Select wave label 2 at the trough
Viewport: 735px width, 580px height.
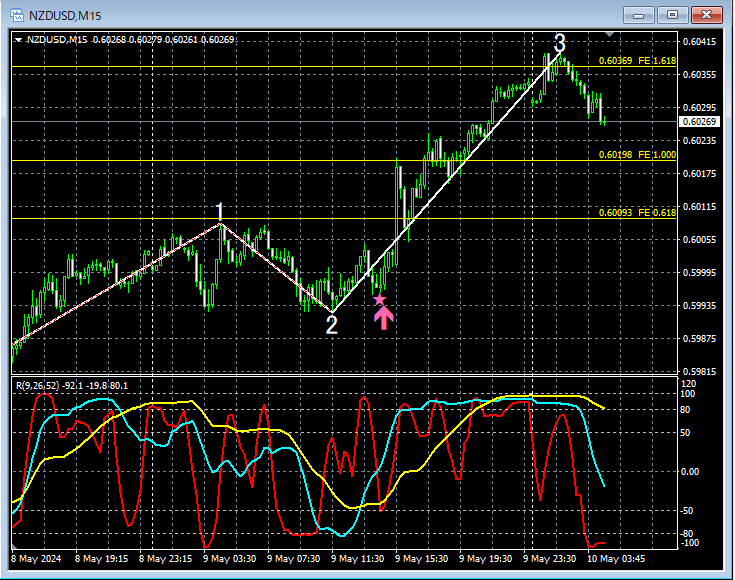(x=331, y=324)
